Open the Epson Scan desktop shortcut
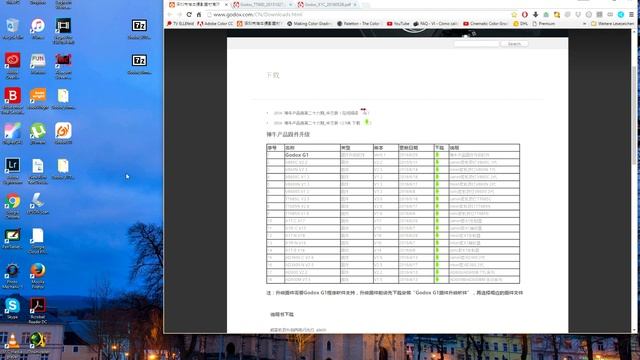 coord(38,202)
